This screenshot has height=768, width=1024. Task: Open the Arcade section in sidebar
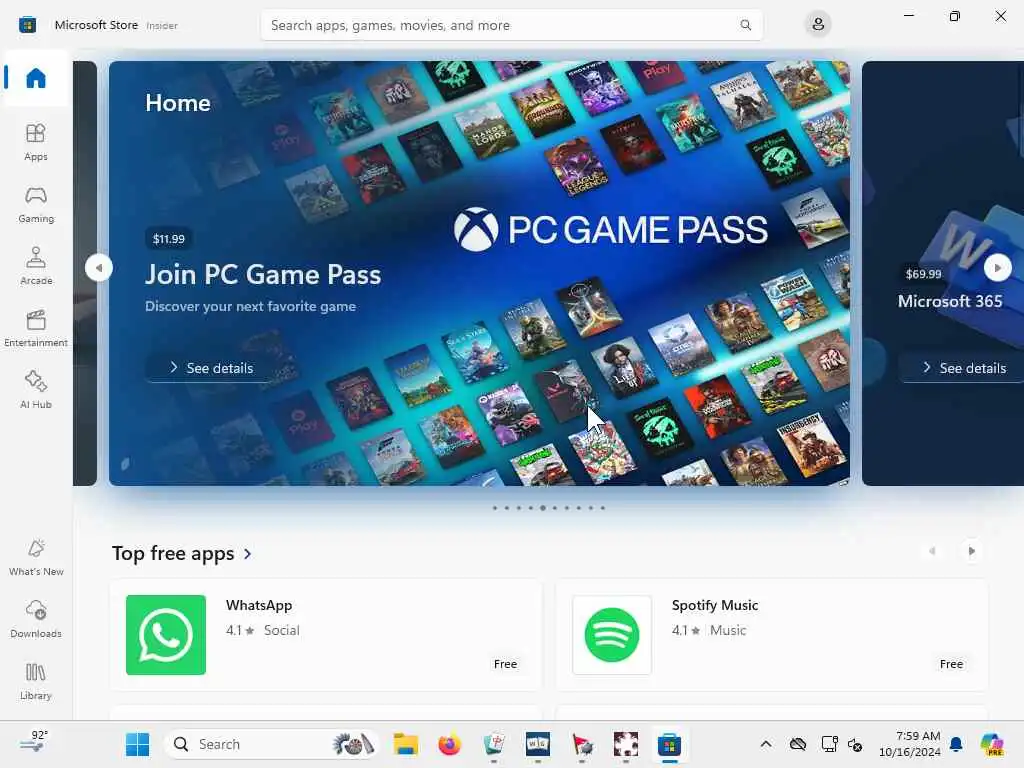(36, 266)
